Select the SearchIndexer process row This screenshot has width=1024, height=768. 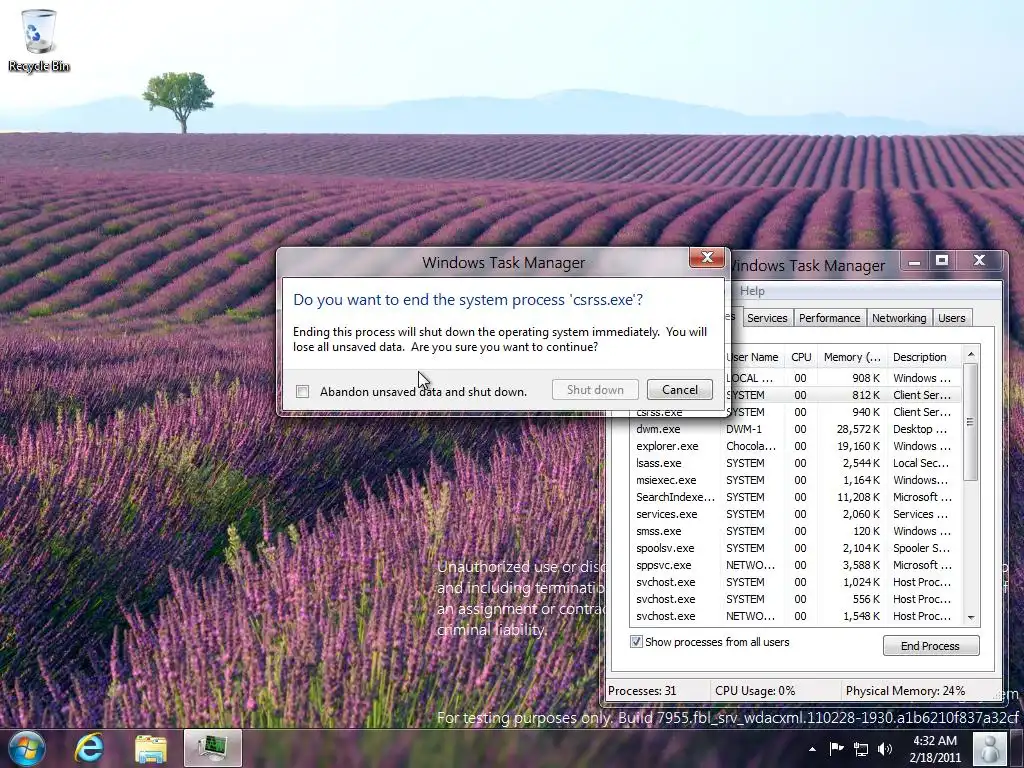coord(795,497)
